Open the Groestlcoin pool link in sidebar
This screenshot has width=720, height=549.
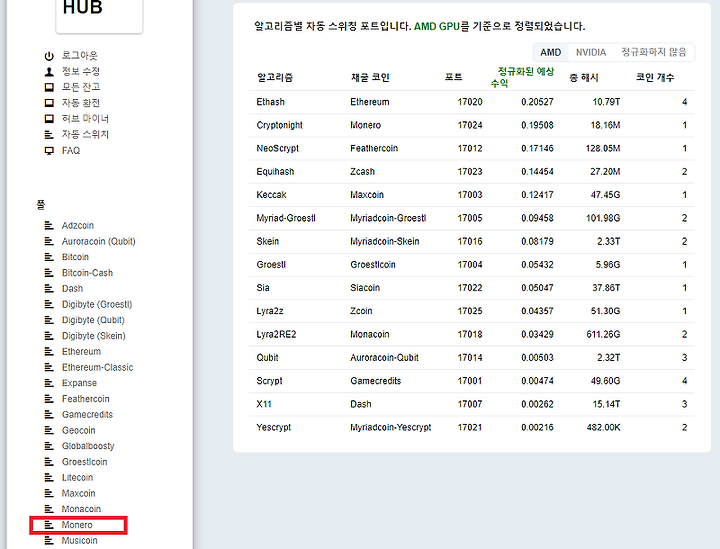(x=84, y=462)
